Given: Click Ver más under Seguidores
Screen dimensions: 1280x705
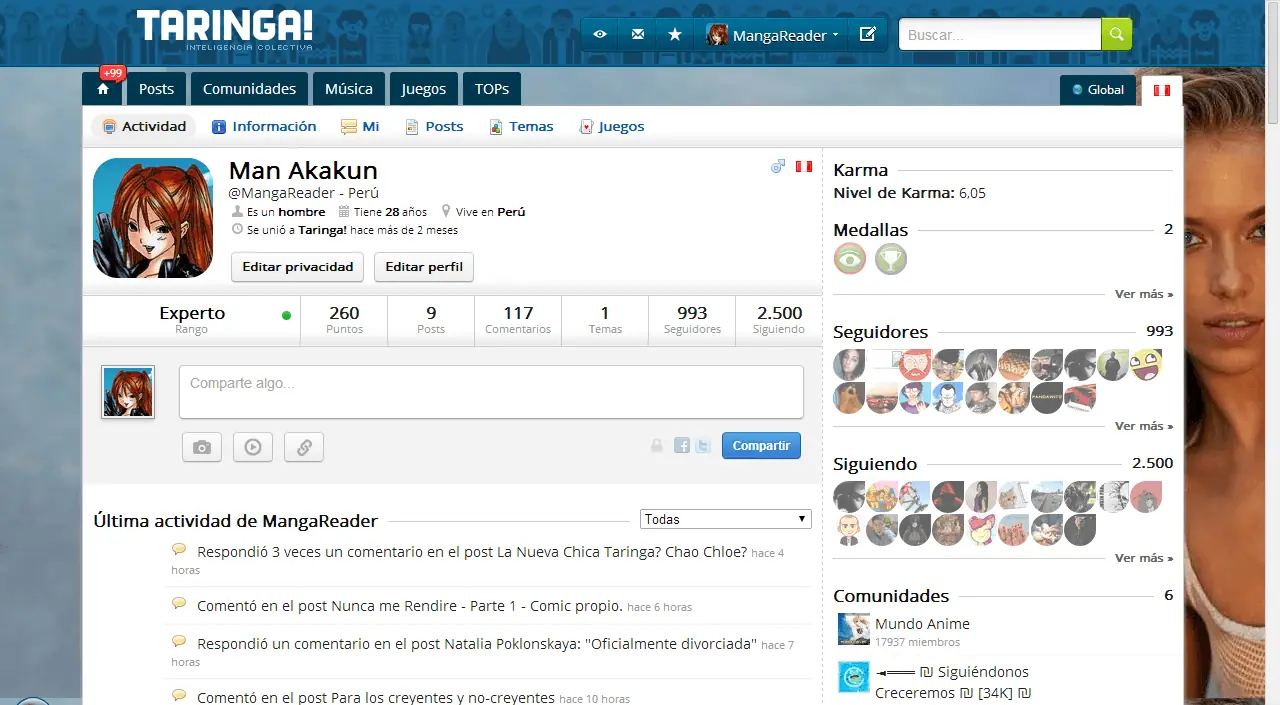Looking at the screenshot, I should [x=1144, y=426].
